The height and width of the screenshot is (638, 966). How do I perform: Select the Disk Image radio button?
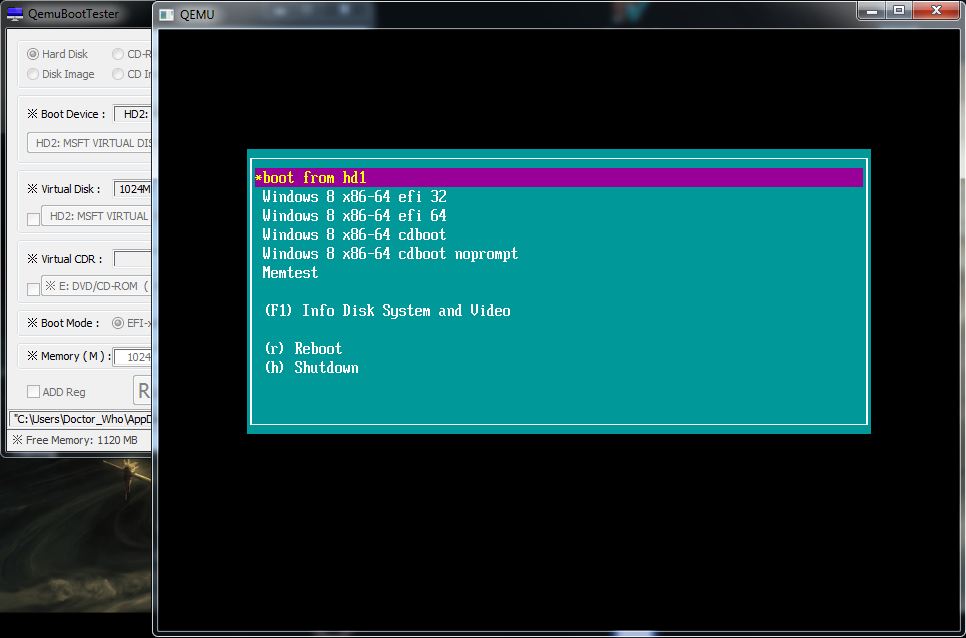point(33,74)
